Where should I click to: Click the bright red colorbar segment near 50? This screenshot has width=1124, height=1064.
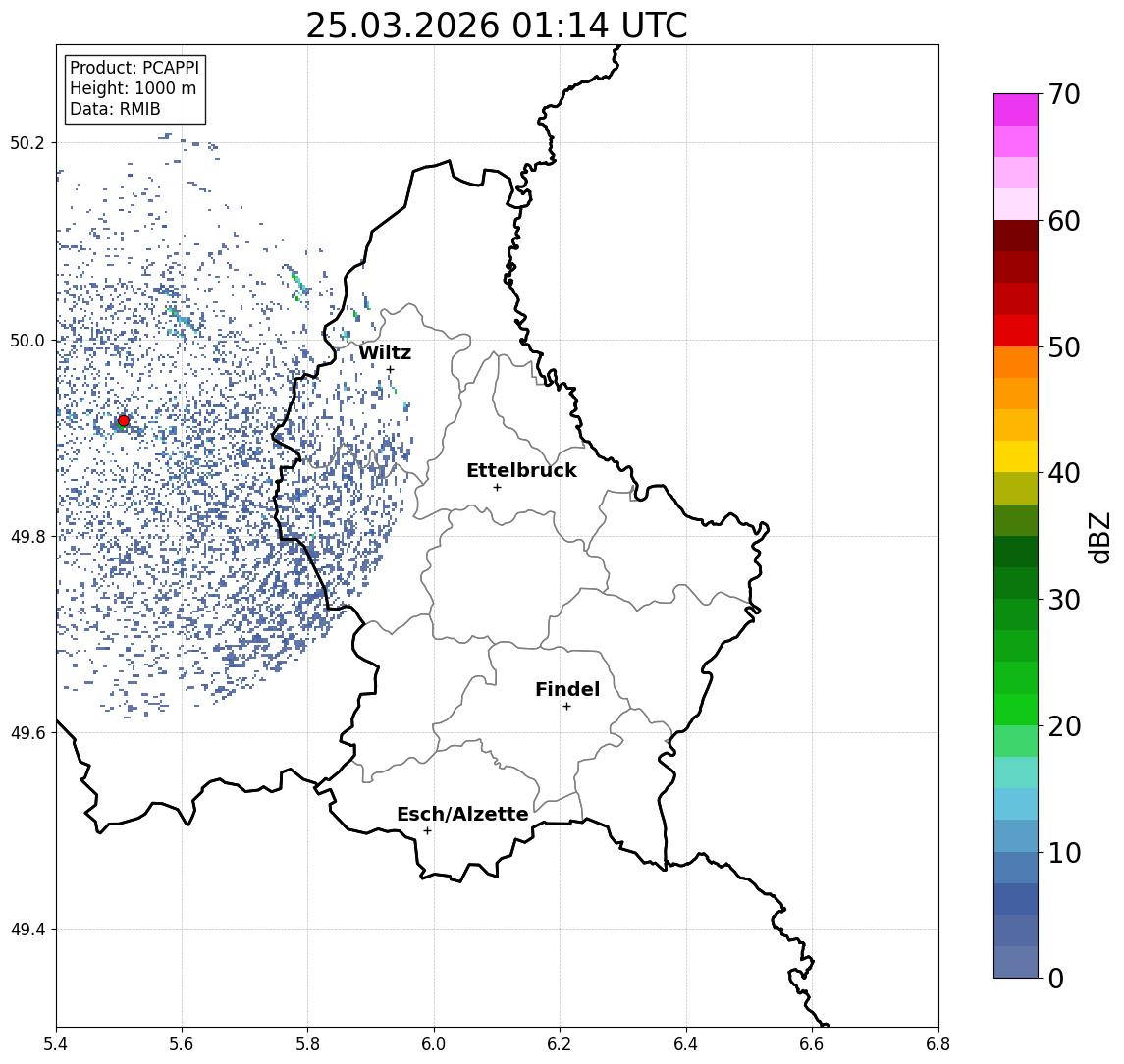1016,331
